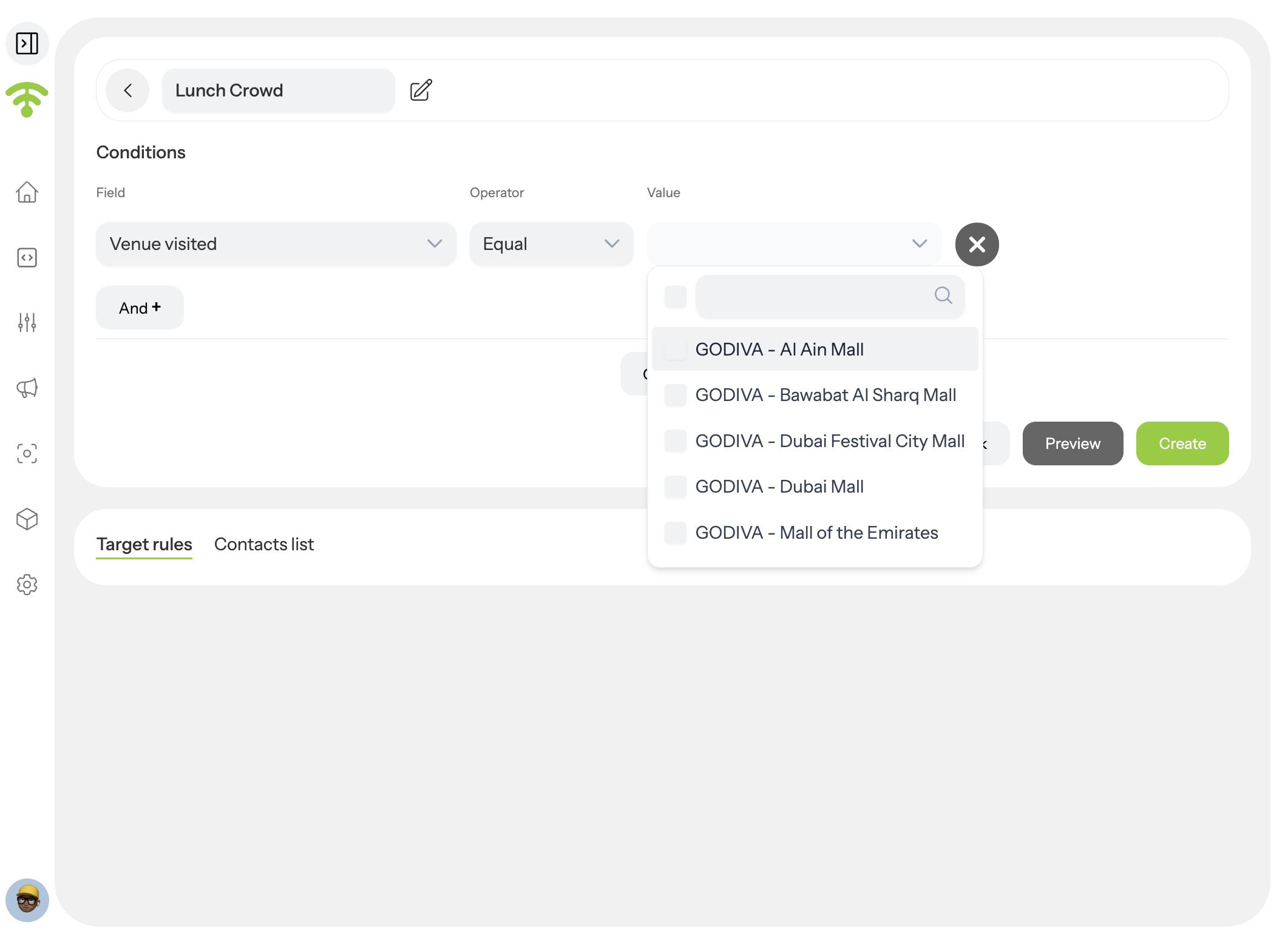
Task: Click the search magnifier icon
Action: pos(943,295)
